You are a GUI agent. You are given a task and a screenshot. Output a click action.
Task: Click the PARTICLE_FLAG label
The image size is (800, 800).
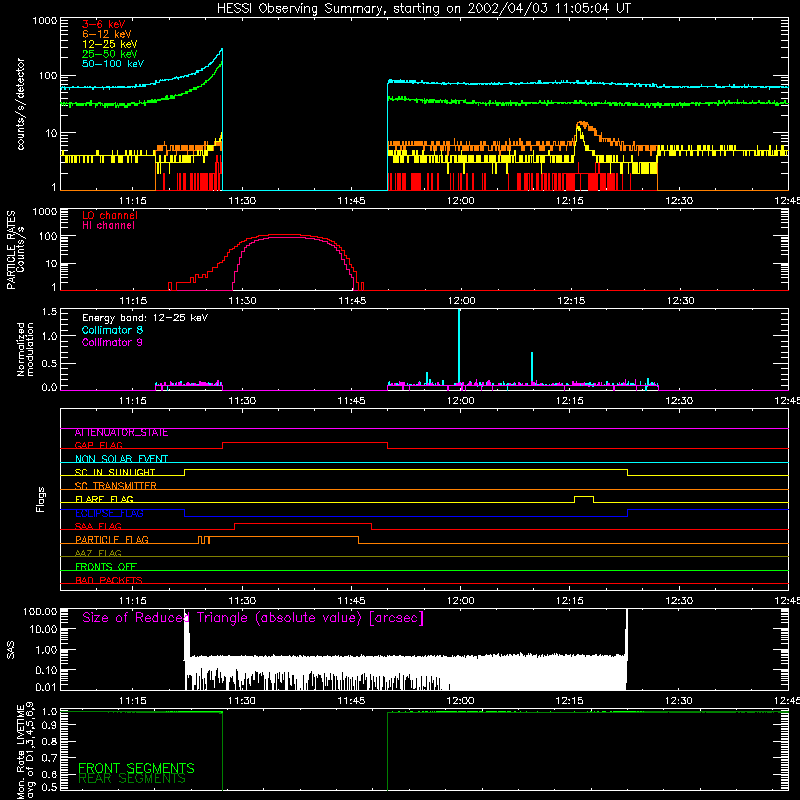click(112, 540)
